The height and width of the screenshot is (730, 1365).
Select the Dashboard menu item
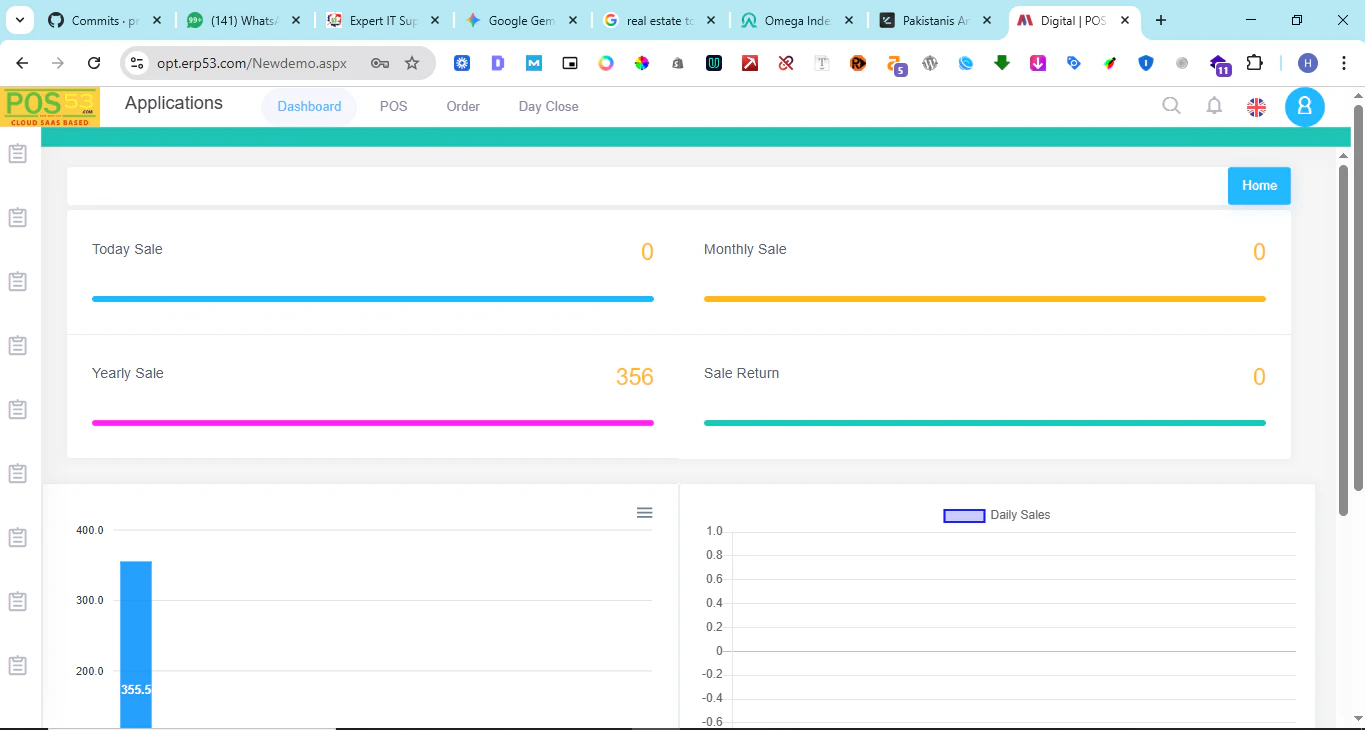click(x=309, y=106)
